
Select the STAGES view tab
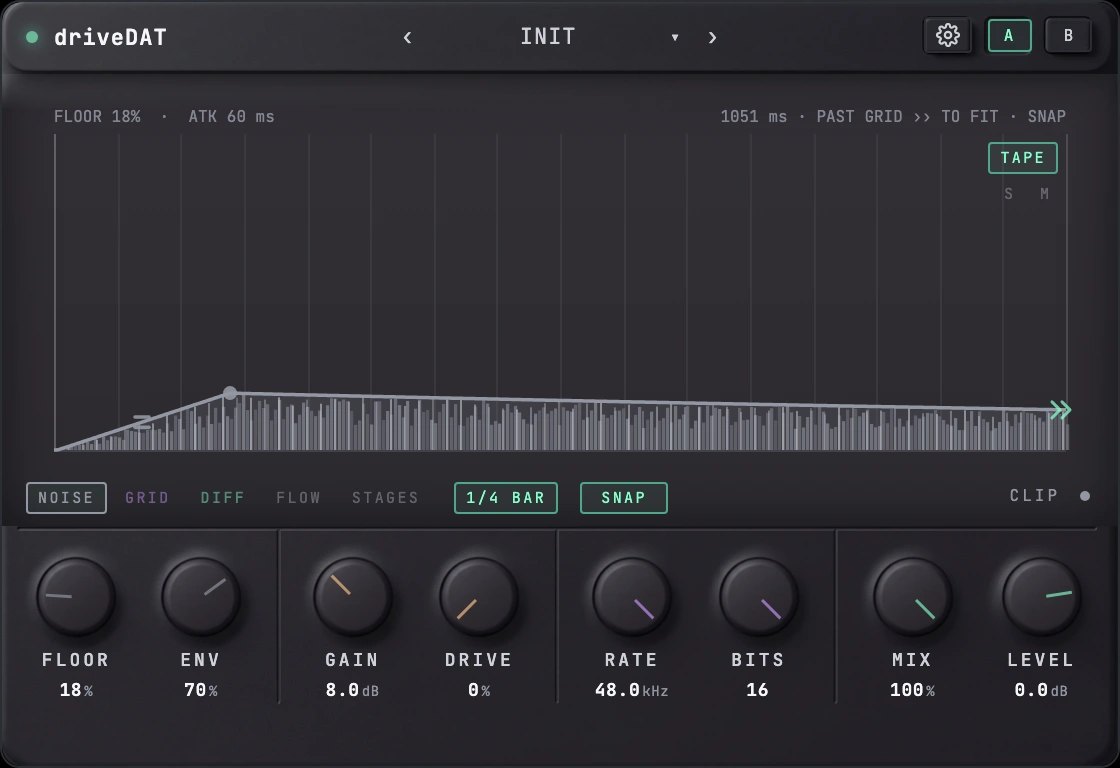pos(385,498)
